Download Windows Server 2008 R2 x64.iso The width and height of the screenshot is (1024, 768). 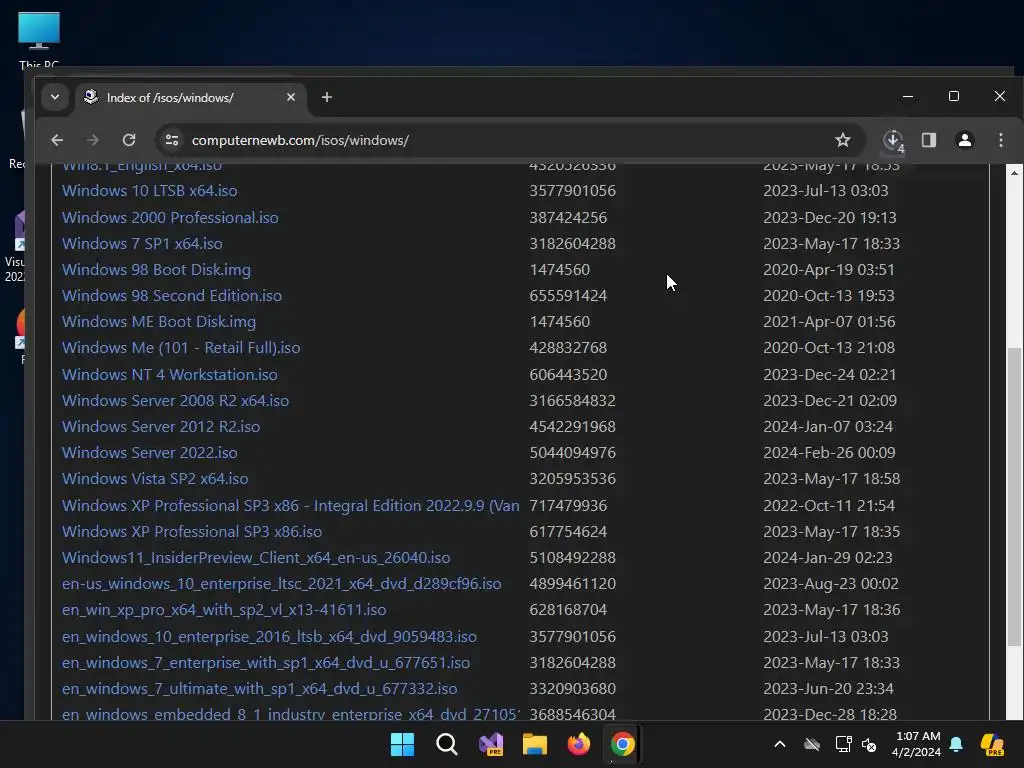coord(175,401)
